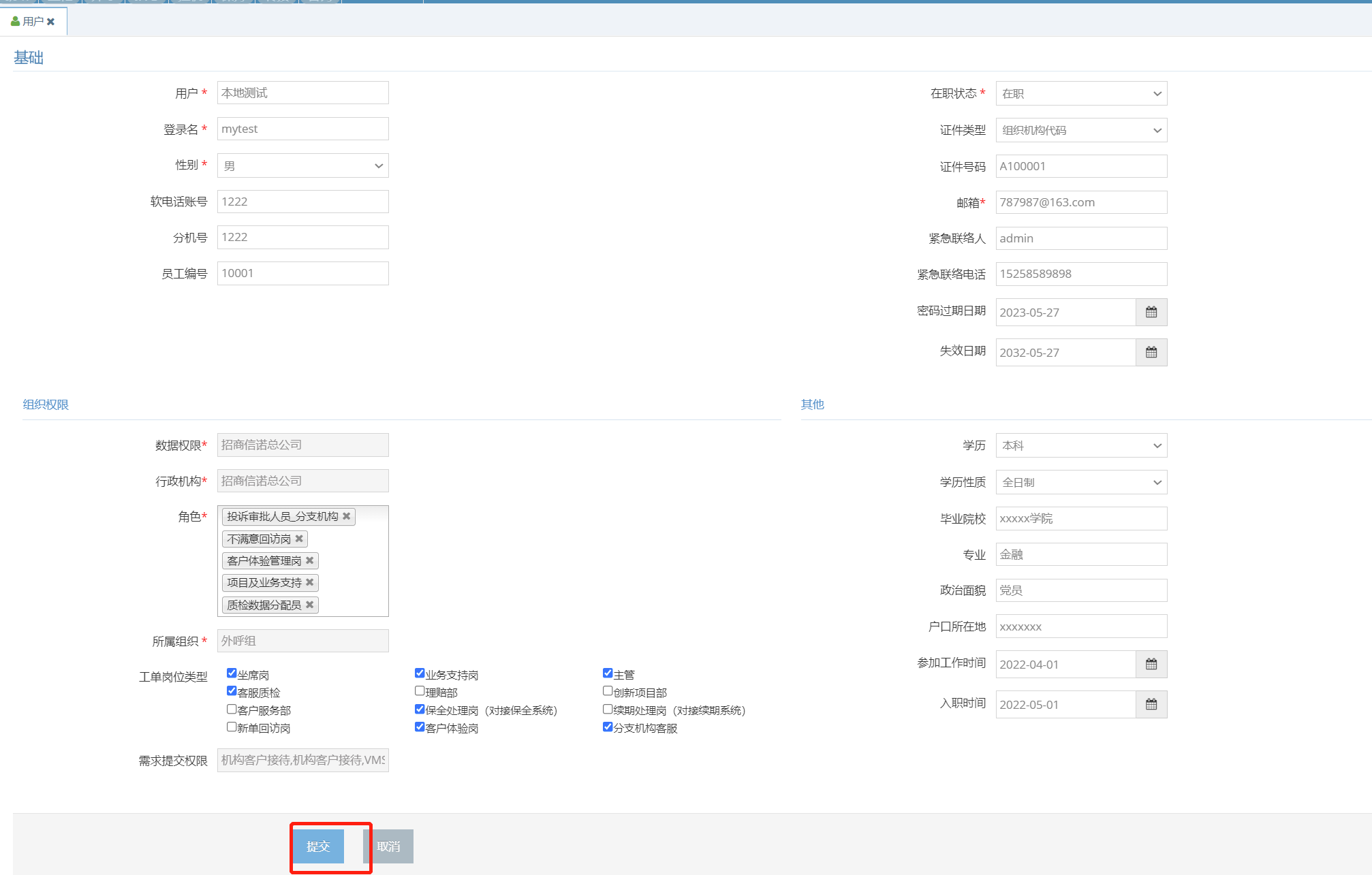Open calendar for 参加工作时间
Screen dimensions: 1372x875
coord(1151,664)
